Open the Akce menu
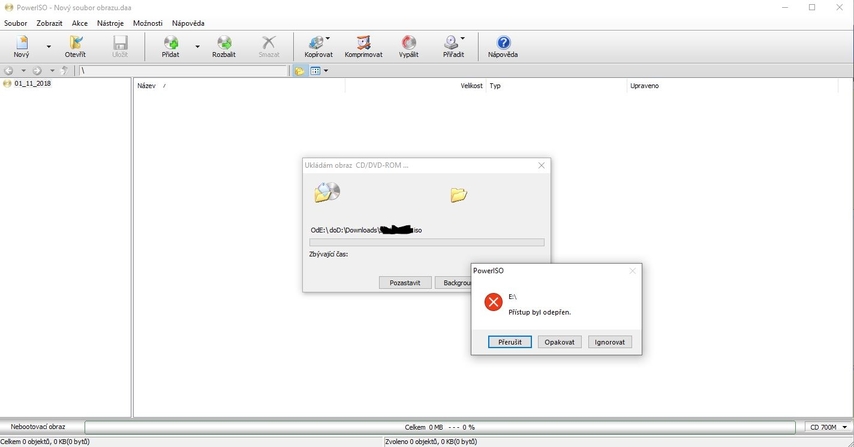Image resolution: width=854 pixels, height=447 pixels. (80, 23)
